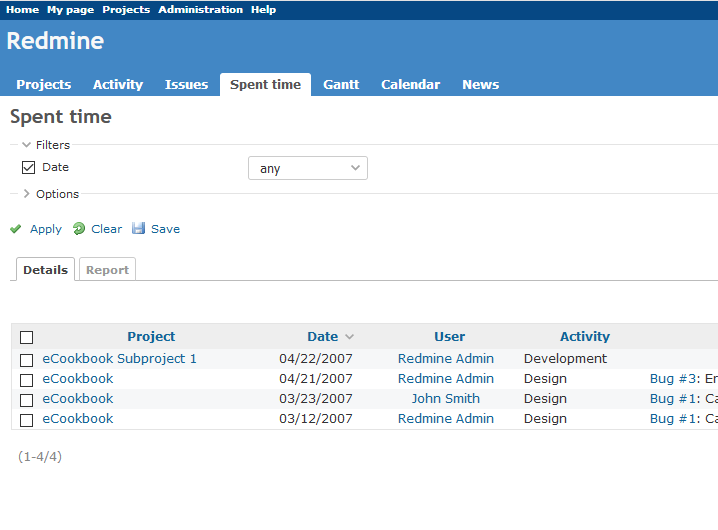The image size is (718, 530).
Task: Click Design activity in the 04/21/2007 row
Action: [x=545, y=379]
